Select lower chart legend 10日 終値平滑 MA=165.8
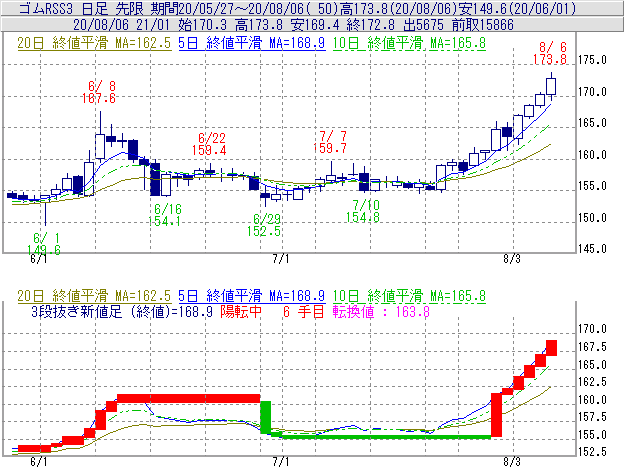 (409, 296)
